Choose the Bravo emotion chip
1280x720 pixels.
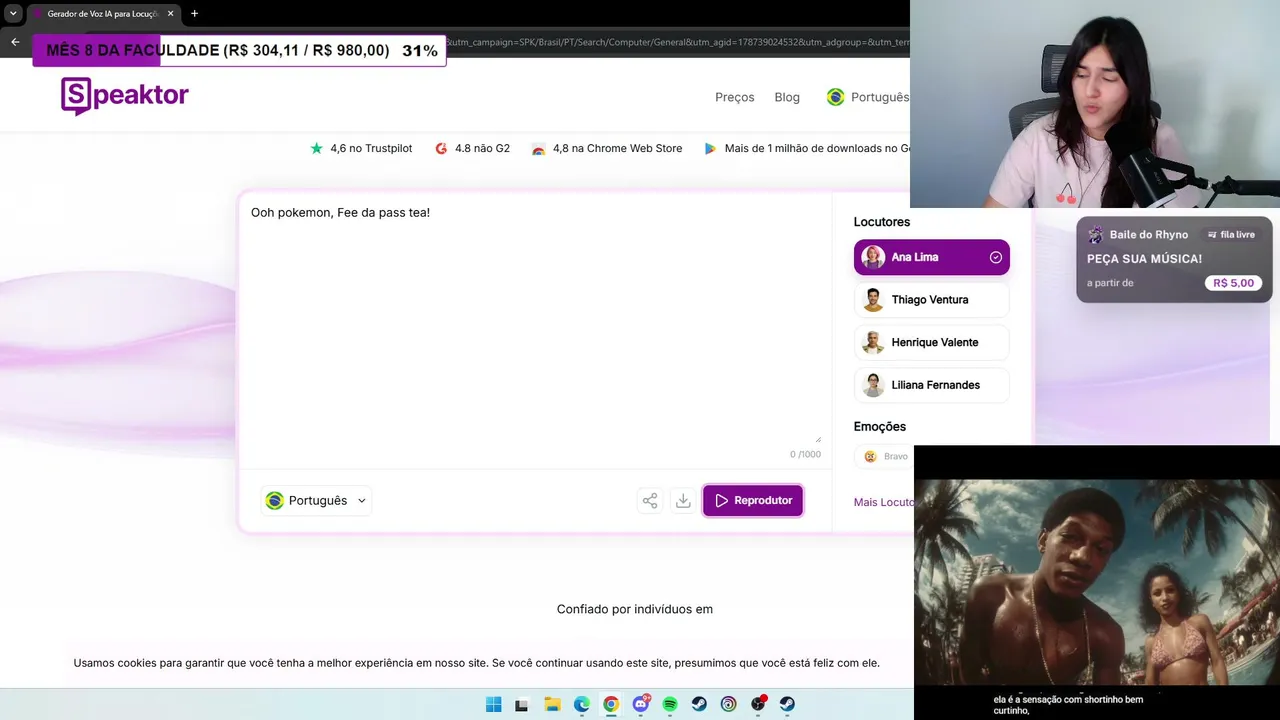[886, 456]
